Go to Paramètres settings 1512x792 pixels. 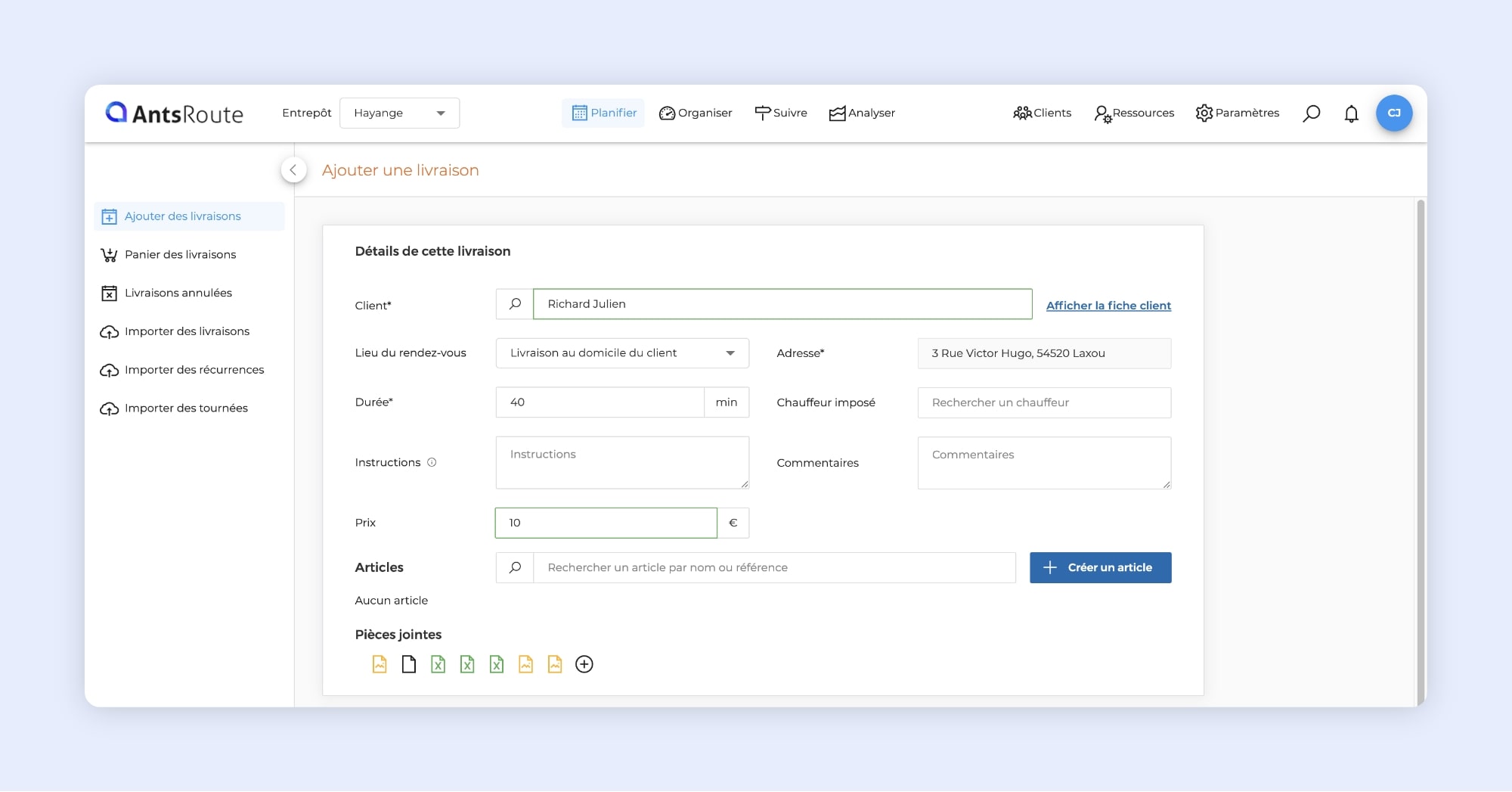1237,113
